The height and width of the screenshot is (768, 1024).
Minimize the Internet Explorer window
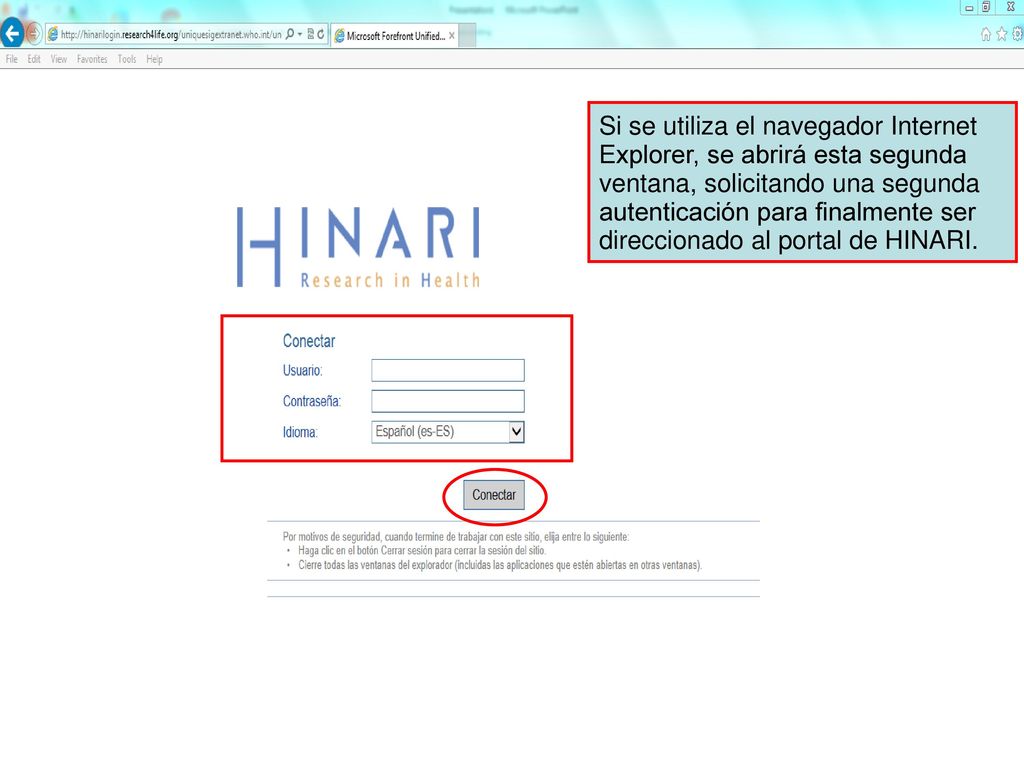point(969,8)
